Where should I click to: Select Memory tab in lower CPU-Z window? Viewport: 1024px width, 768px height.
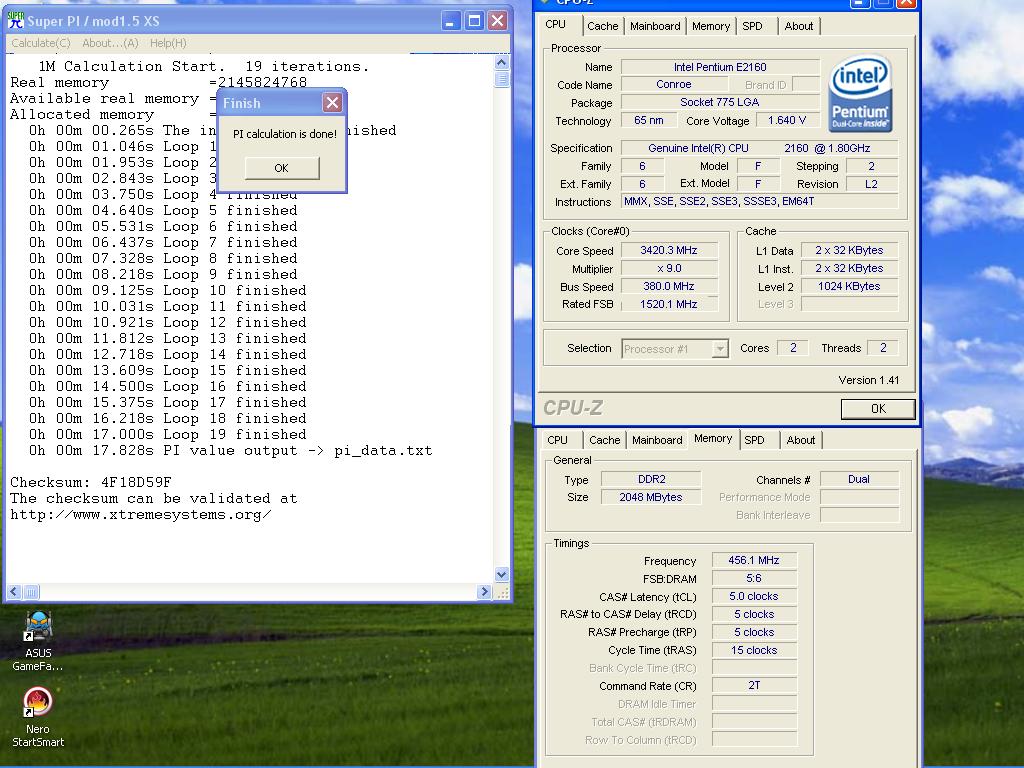pyautogui.click(x=713, y=438)
